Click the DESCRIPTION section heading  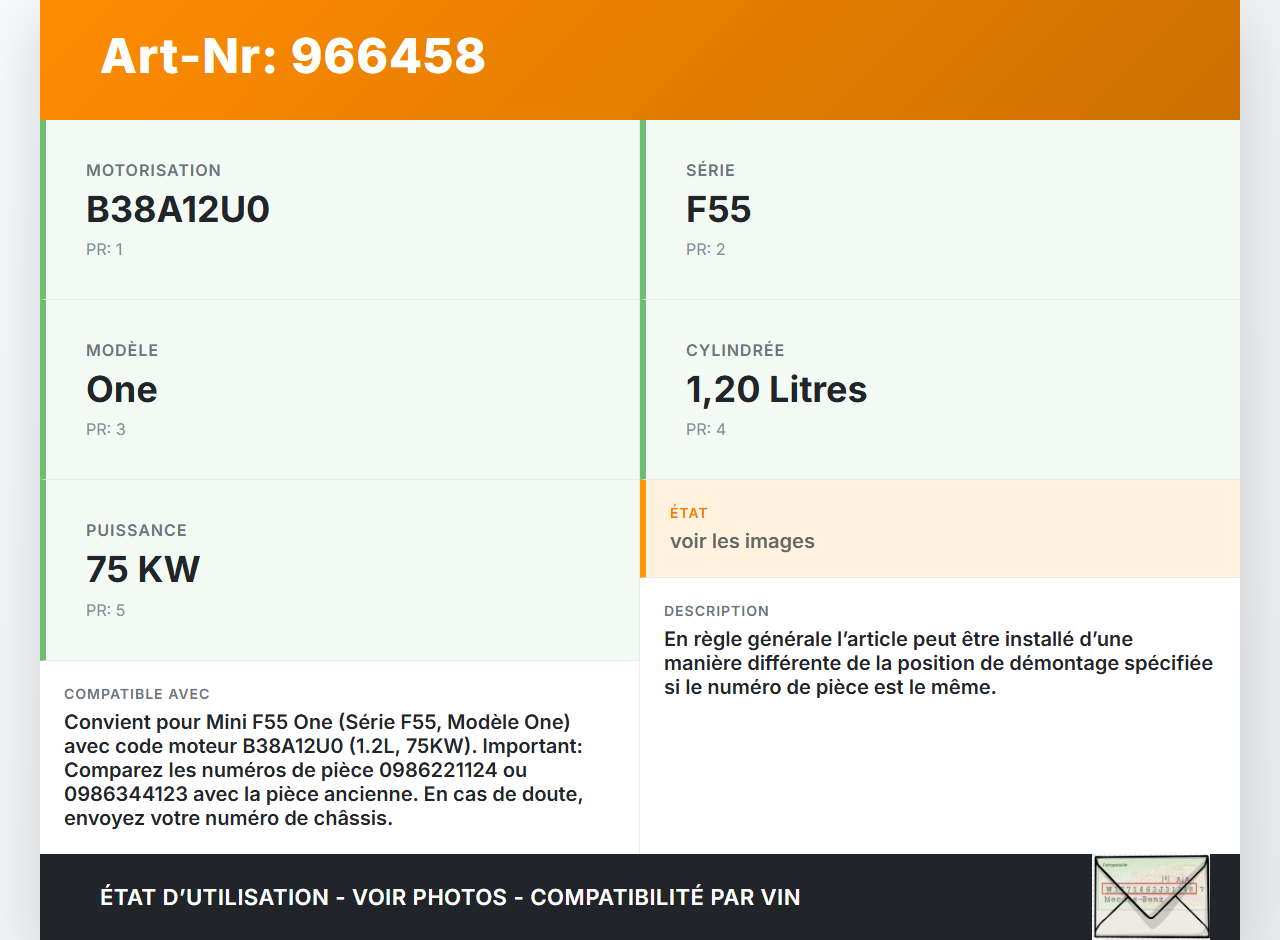pos(716,611)
